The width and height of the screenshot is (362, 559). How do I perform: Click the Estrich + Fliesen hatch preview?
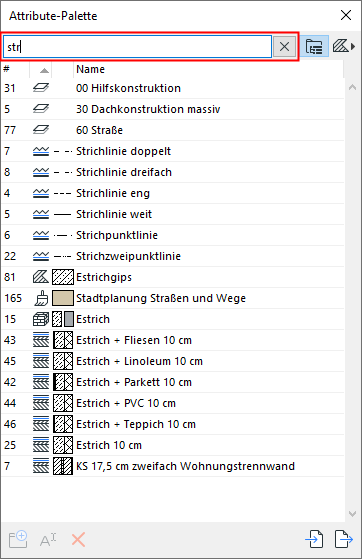[63, 340]
